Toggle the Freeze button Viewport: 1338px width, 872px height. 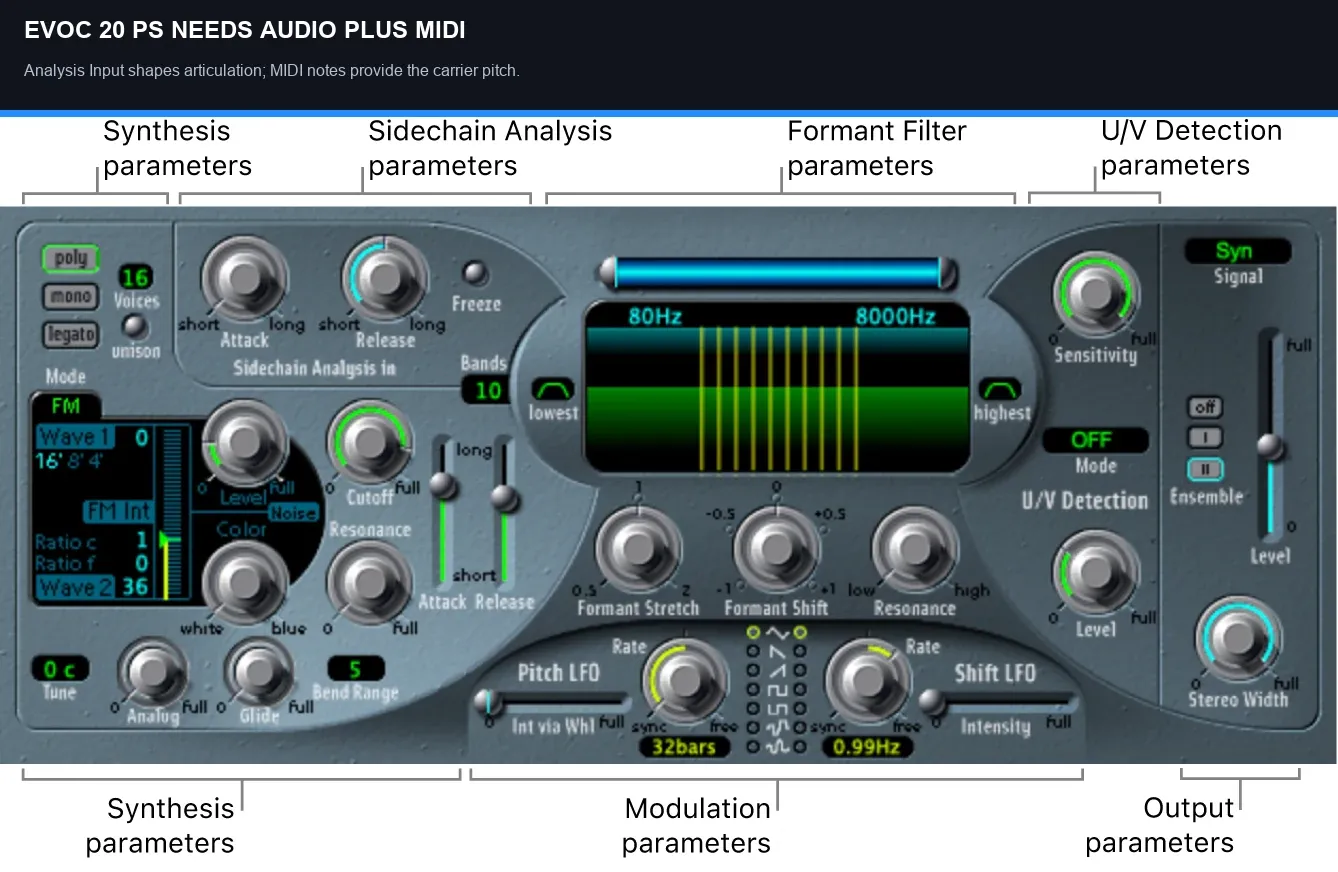pos(475,273)
